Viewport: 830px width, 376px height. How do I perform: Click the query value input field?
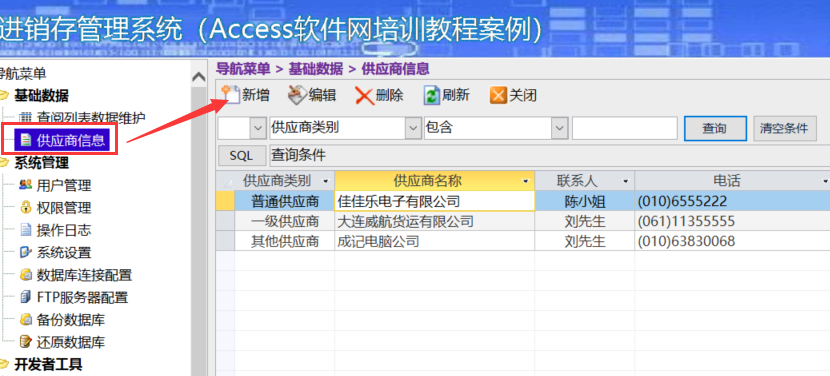coord(625,129)
